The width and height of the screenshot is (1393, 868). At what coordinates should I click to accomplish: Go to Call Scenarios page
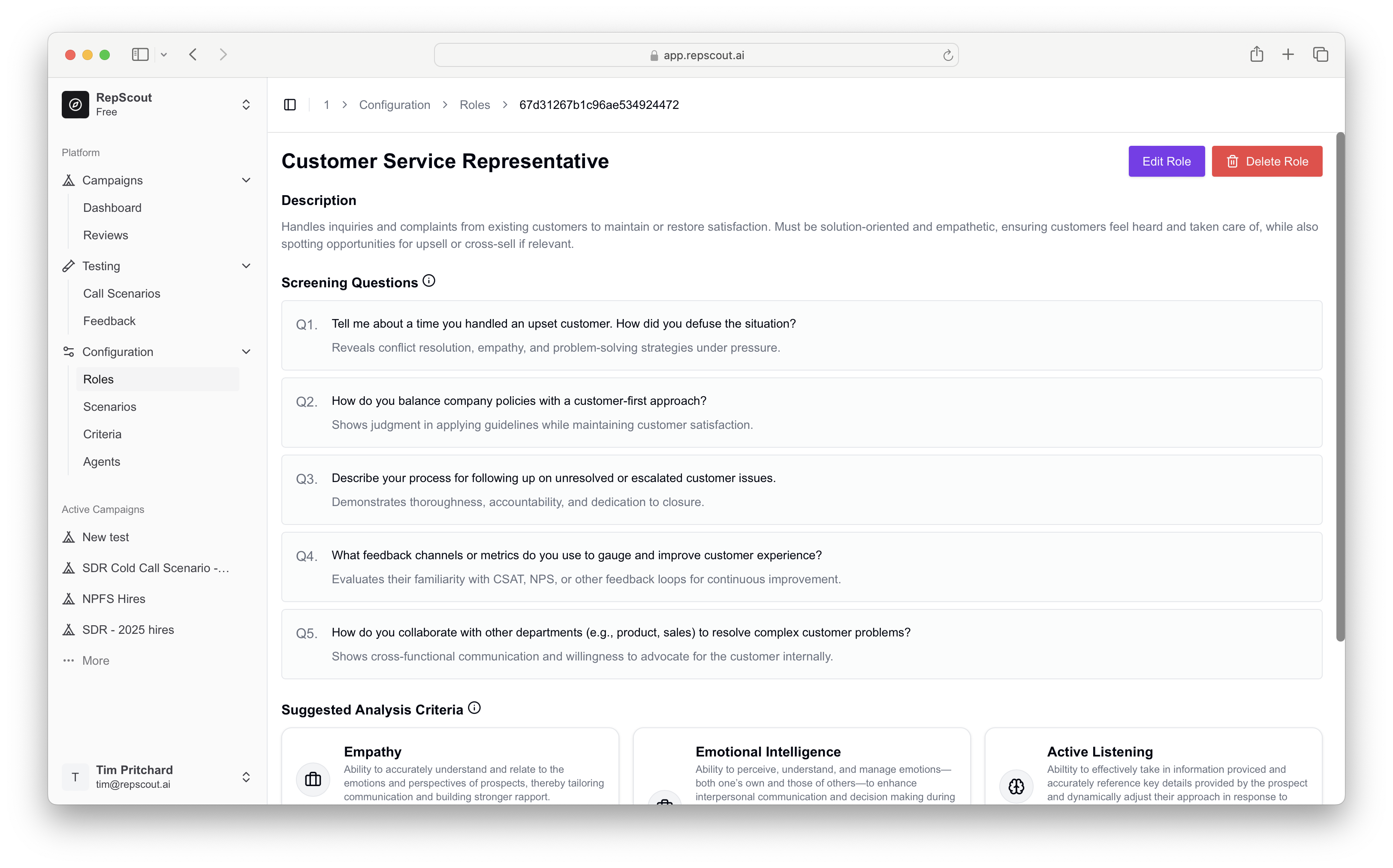coord(122,293)
